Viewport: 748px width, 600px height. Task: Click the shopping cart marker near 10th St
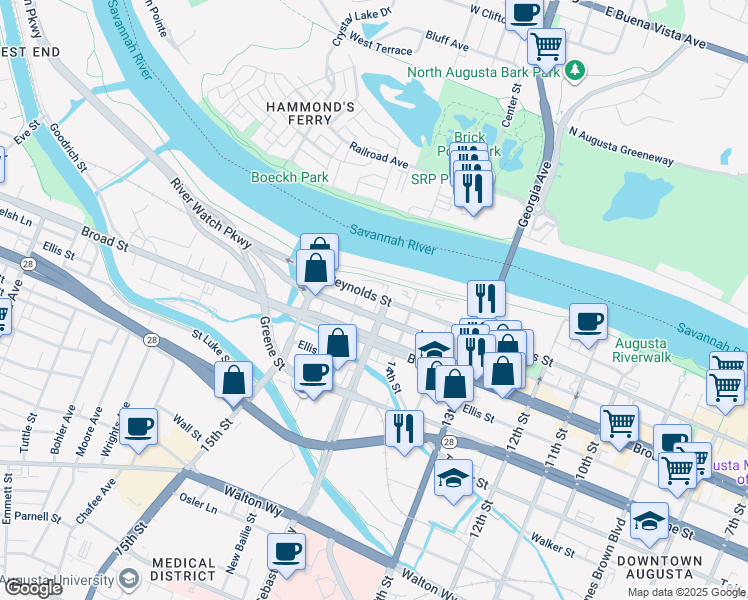coord(619,427)
